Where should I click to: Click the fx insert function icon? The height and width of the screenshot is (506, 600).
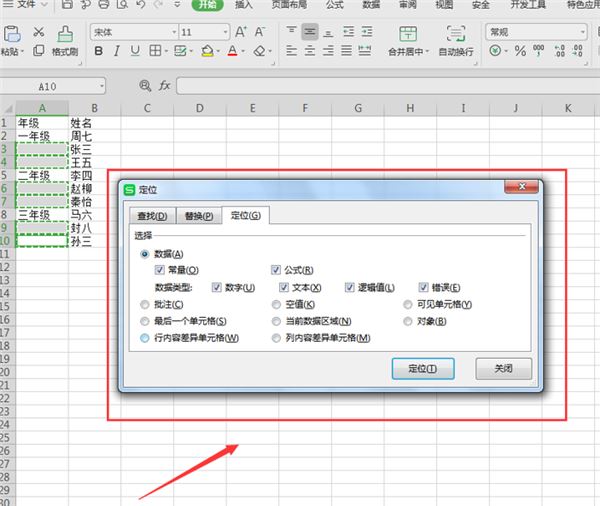[x=165, y=85]
